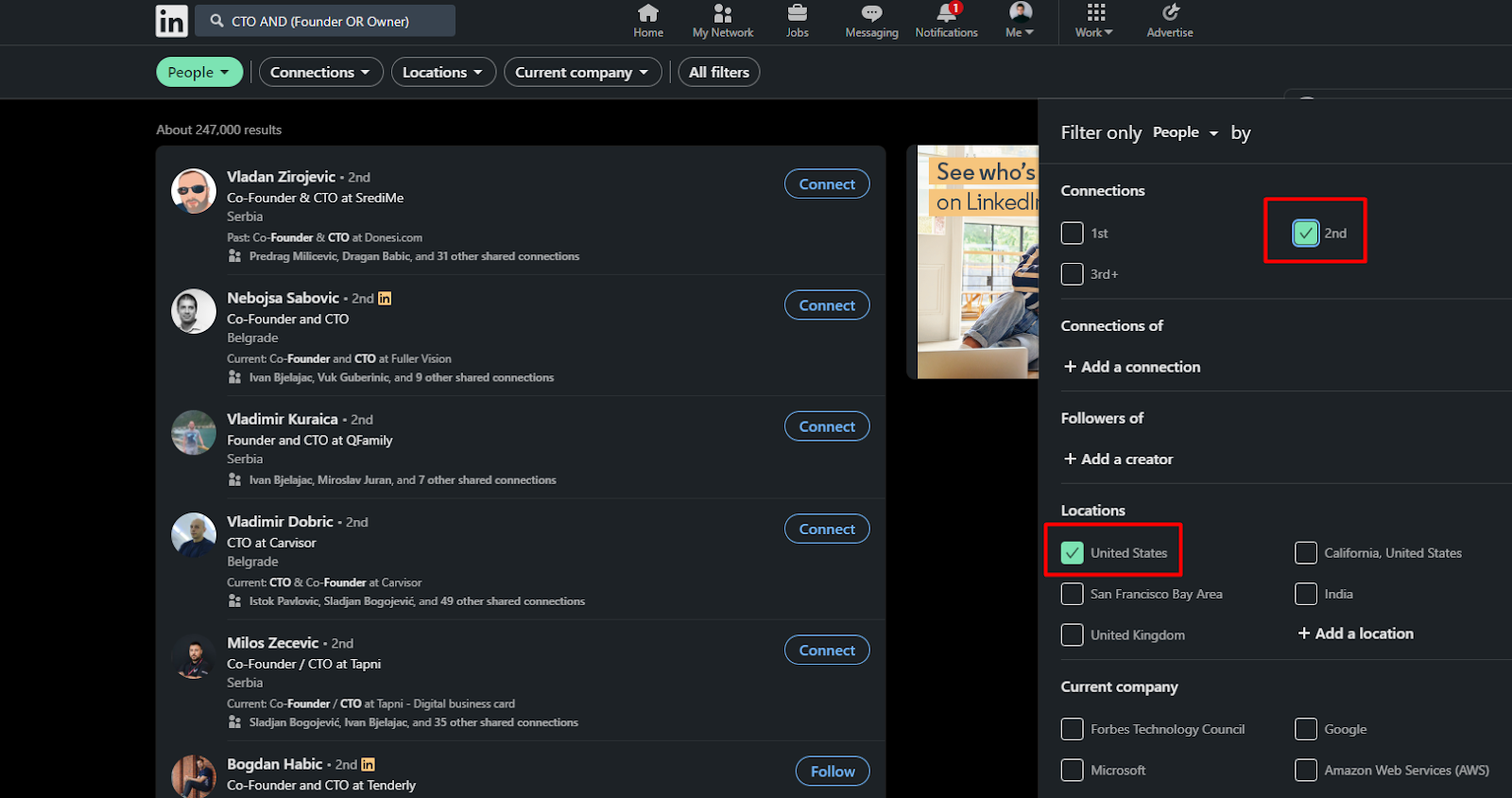Image resolution: width=1512 pixels, height=798 pixels.
Task: Check the 1st connections checkbox
Action: click(x=1073, y=233)
